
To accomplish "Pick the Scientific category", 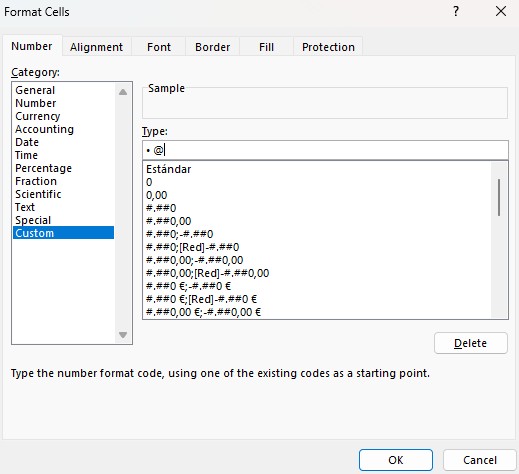I will coord(63,194).
